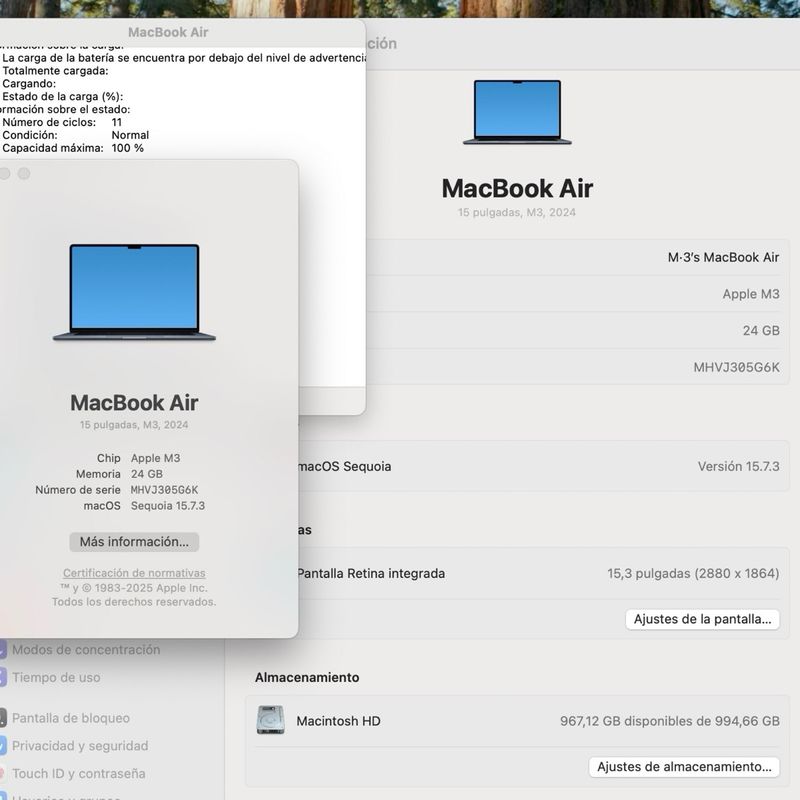Screen dimensions: 800x800
Task: Click the MacBook Air icon in System Settings
Action: point(517,112)
